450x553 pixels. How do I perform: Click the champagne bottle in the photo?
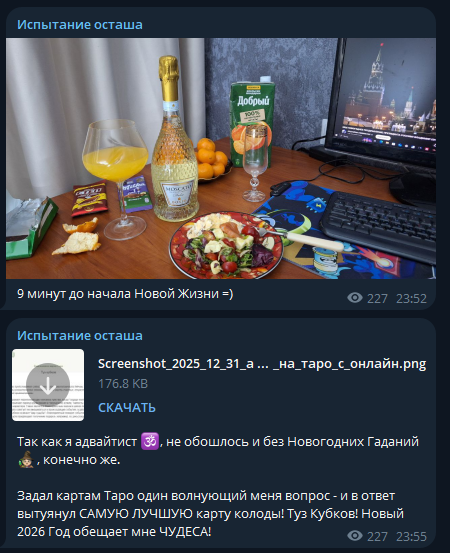174,139
